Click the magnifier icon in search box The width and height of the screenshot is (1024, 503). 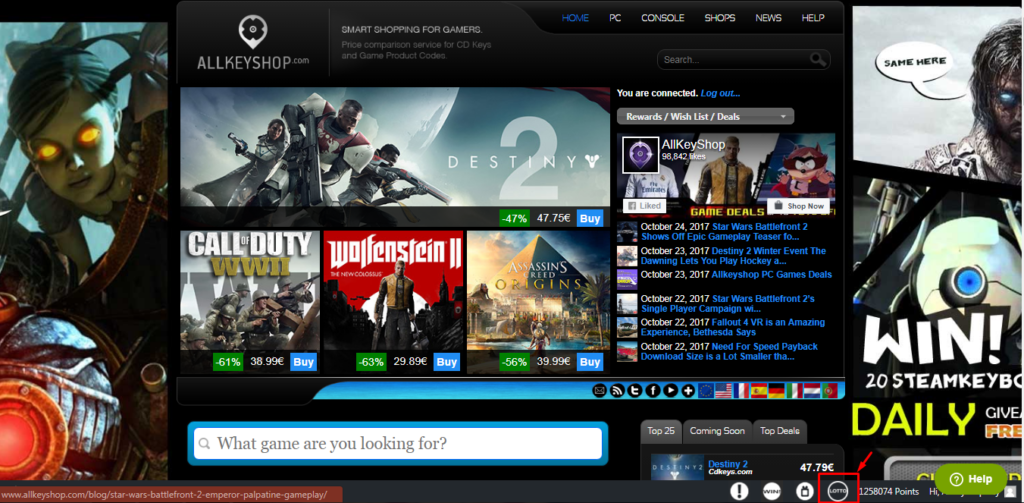pyautogui.click(x=818, y=60)
